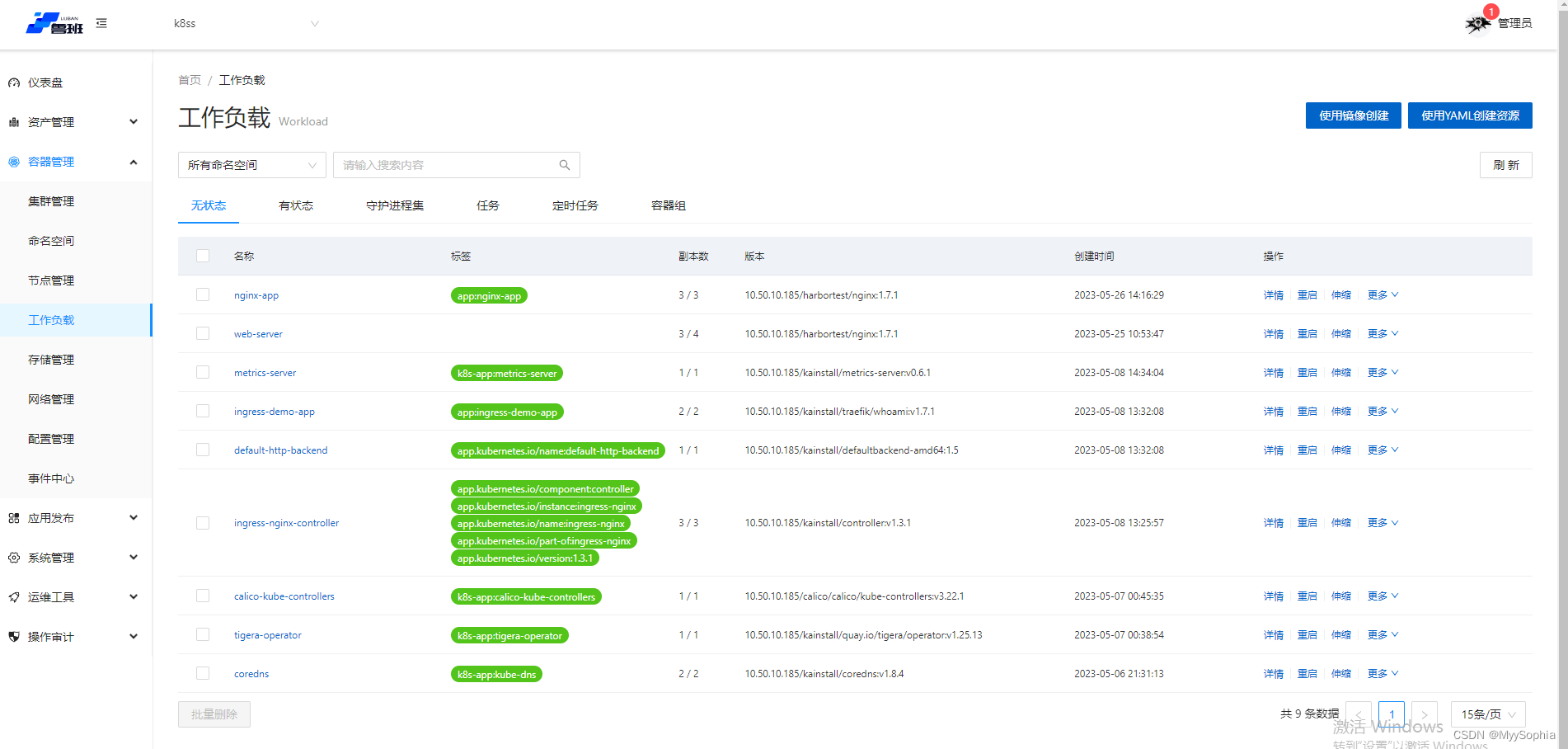Open 网络管理 in the sidebar
The height and width of the screenshot is (749, 1568).
[x=51, y=399]
